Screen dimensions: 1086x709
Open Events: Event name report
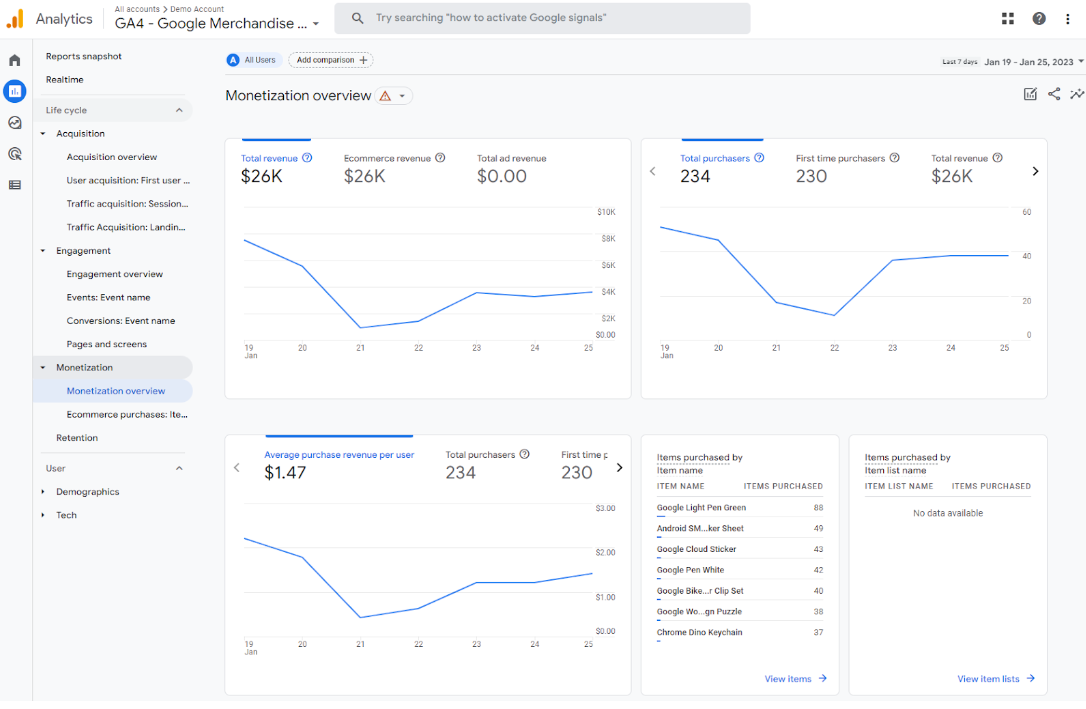[108, 298]
